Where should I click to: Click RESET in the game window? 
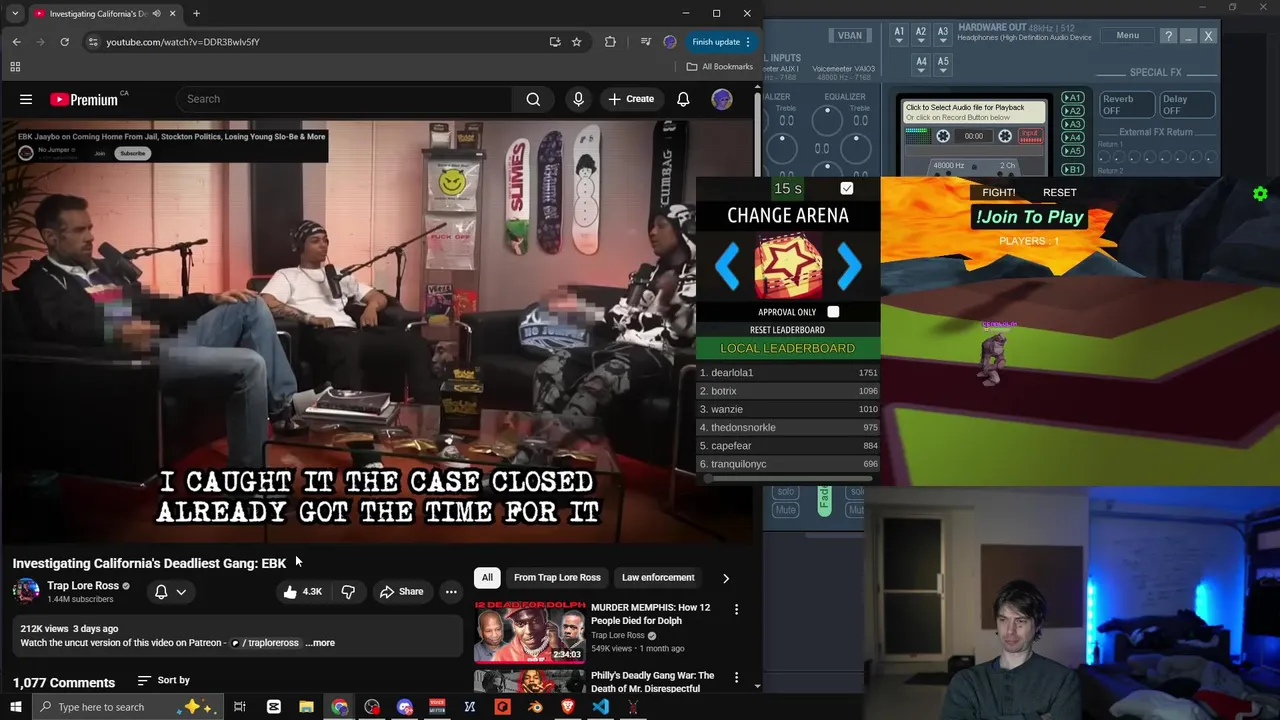[1060, 192]
